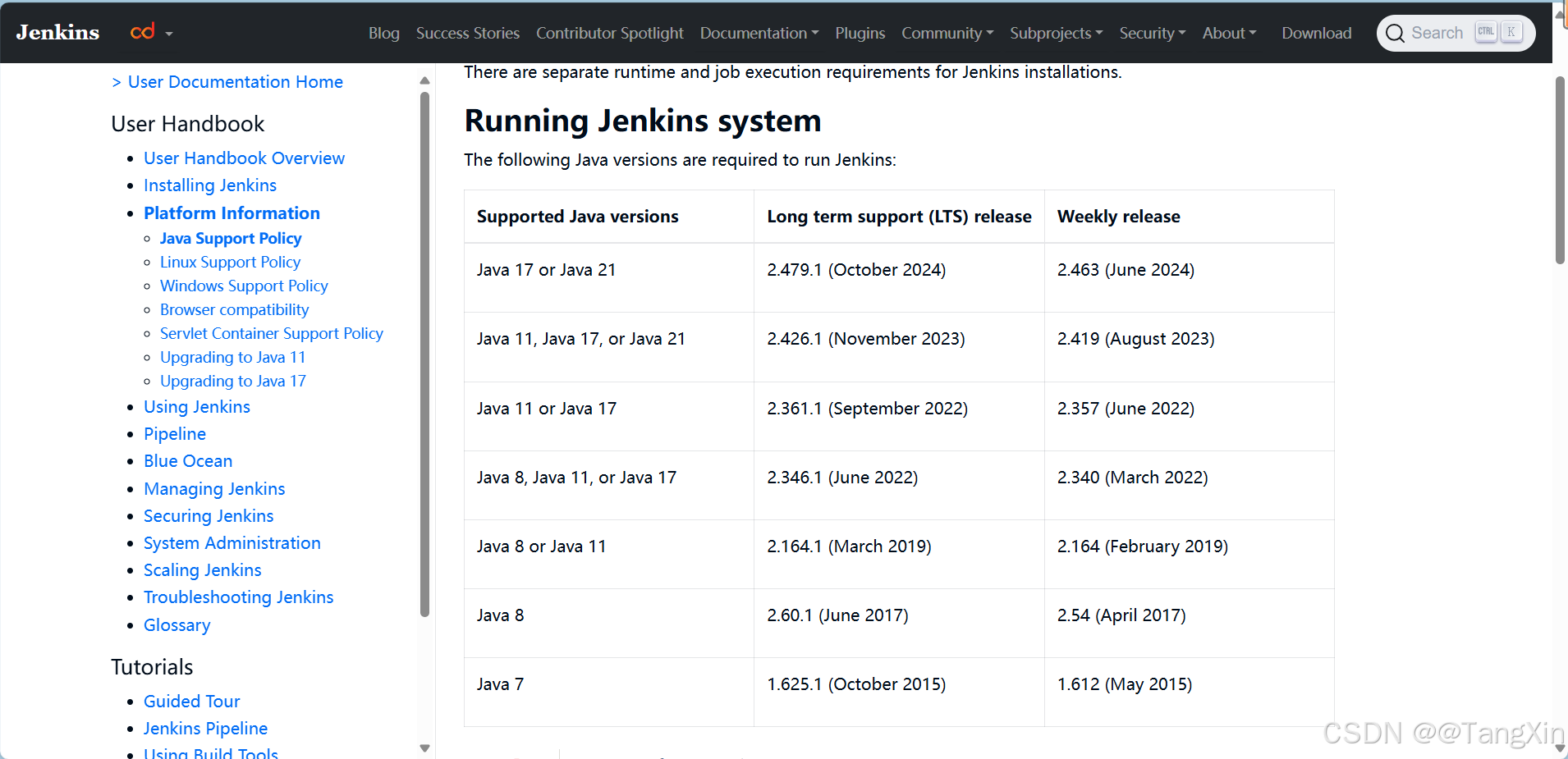Open the Scaling Jenkins chapter
The image size is (1568, 759).
click(x=202, y=570)
